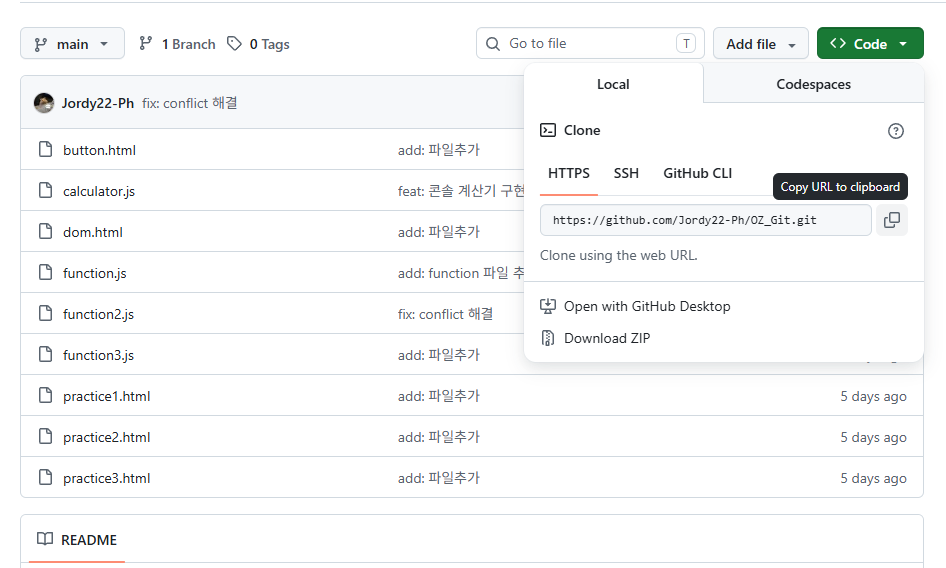The height and width of the screenshot is (568, 946).
Task: Click the book icon beside README
Action: [x=45, y=539]
